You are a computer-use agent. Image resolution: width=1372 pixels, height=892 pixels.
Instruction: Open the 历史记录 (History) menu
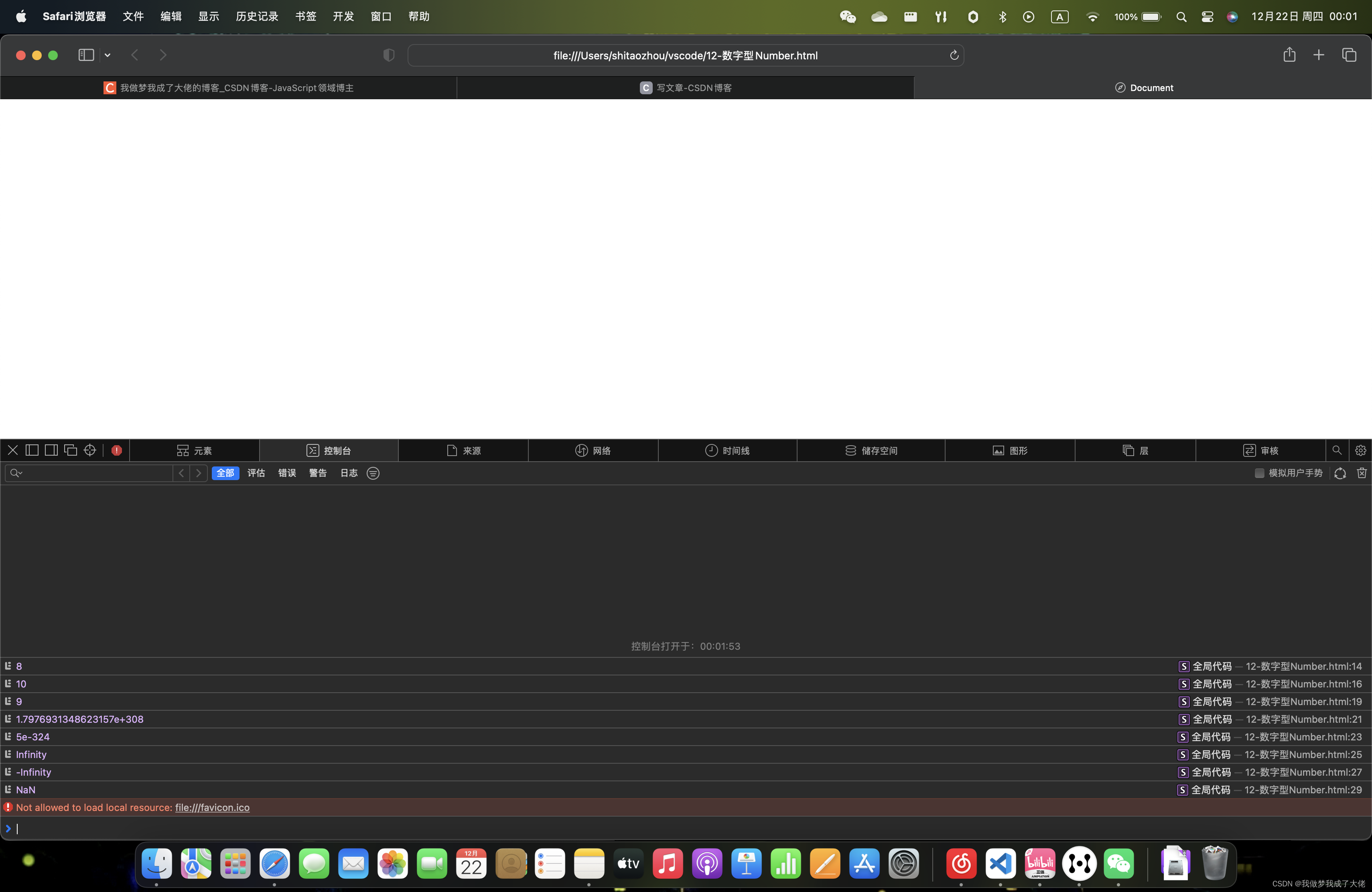click(x=257, y=16)
